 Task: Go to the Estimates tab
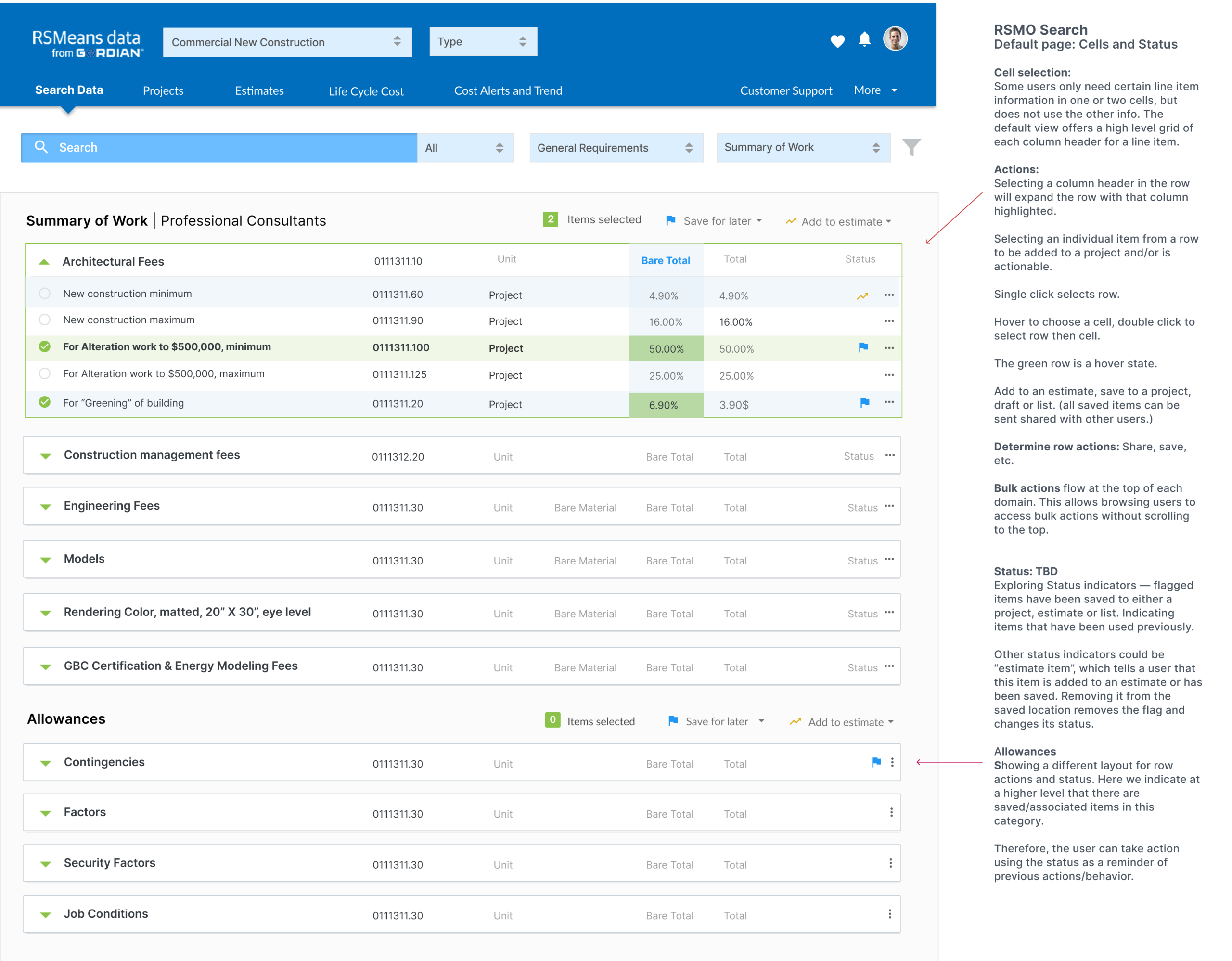(x=259, y=91)
